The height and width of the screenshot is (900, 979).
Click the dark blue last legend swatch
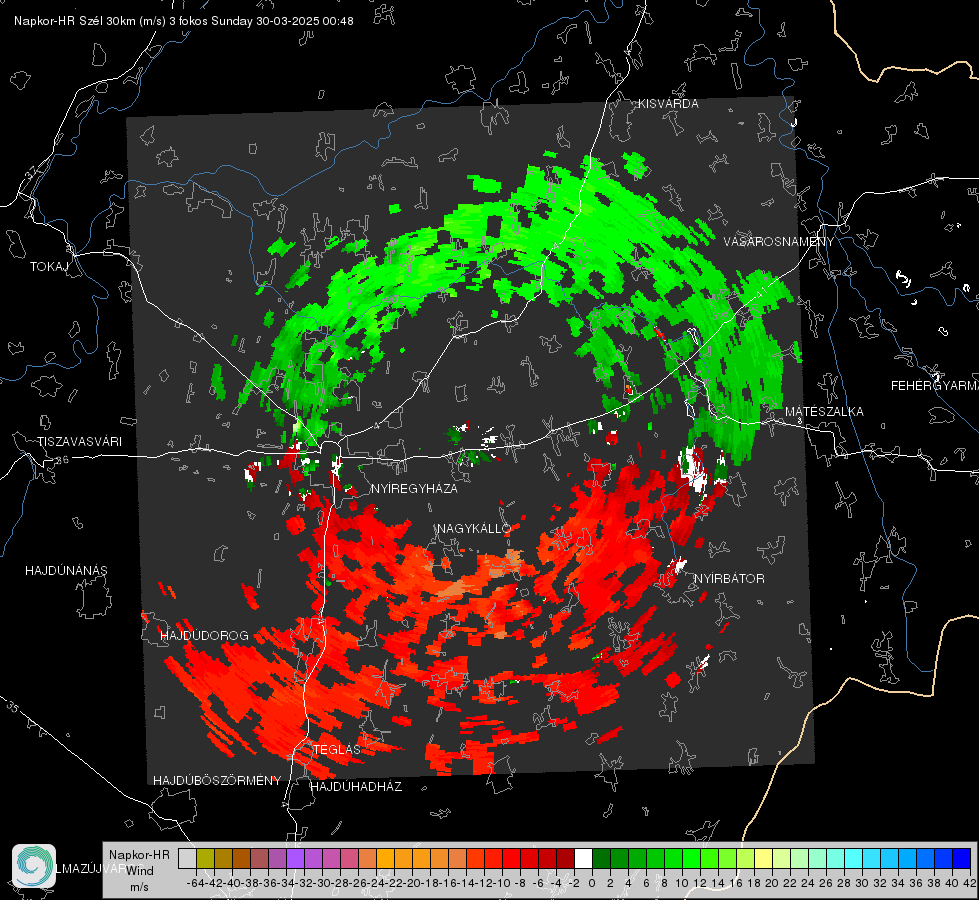coord(962,858)
